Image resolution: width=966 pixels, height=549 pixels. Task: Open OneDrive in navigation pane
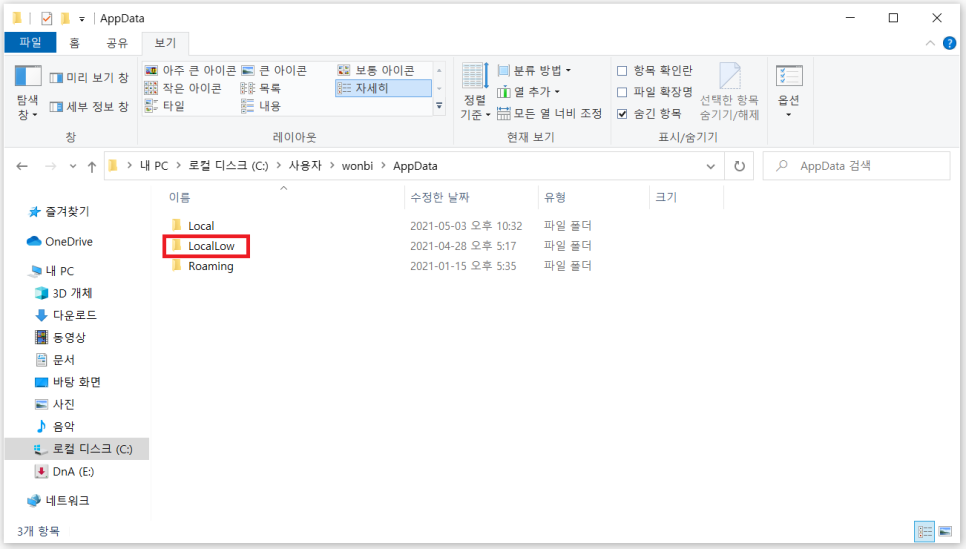pyautogui.click(x=60, y=242)
